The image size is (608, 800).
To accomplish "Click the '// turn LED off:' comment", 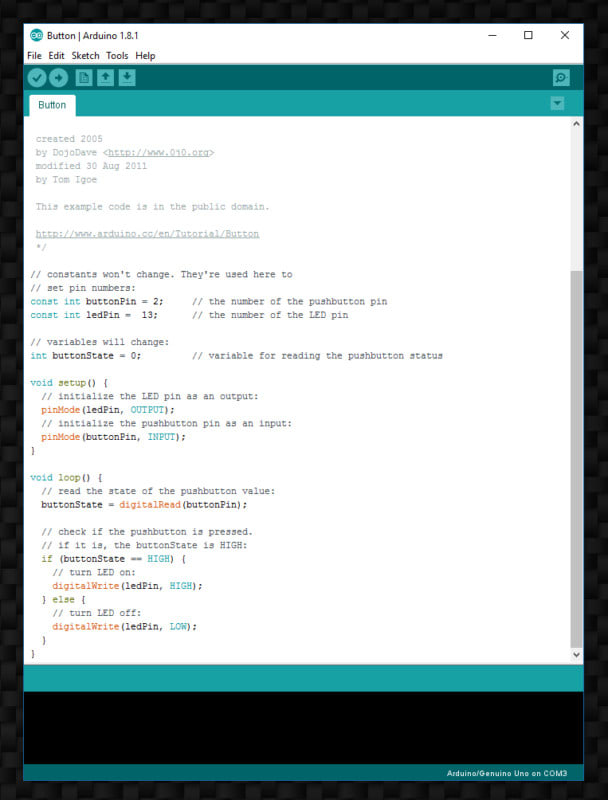I will coord(96,613).
